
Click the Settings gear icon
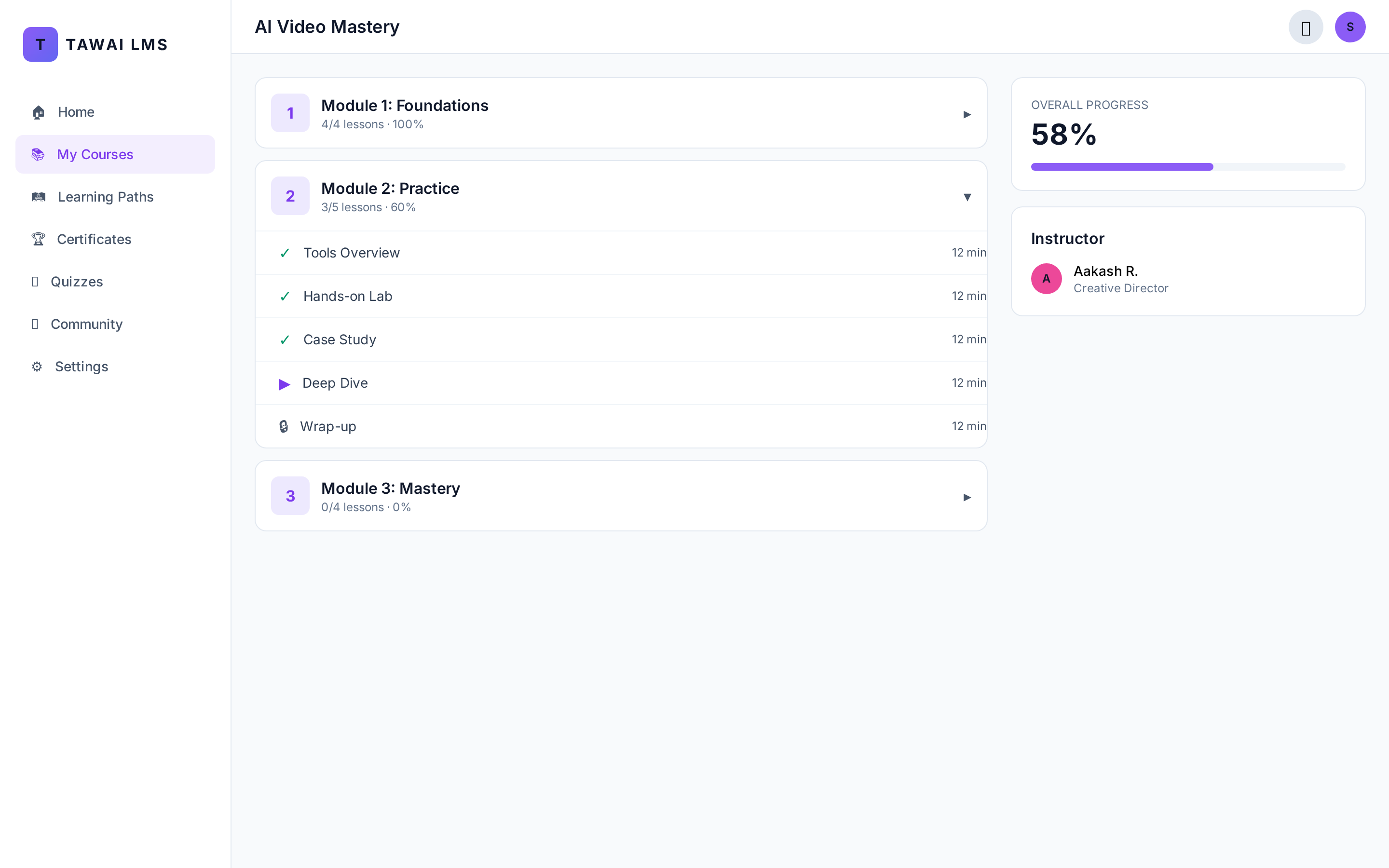pyautogui.click(x=37, y=367)
